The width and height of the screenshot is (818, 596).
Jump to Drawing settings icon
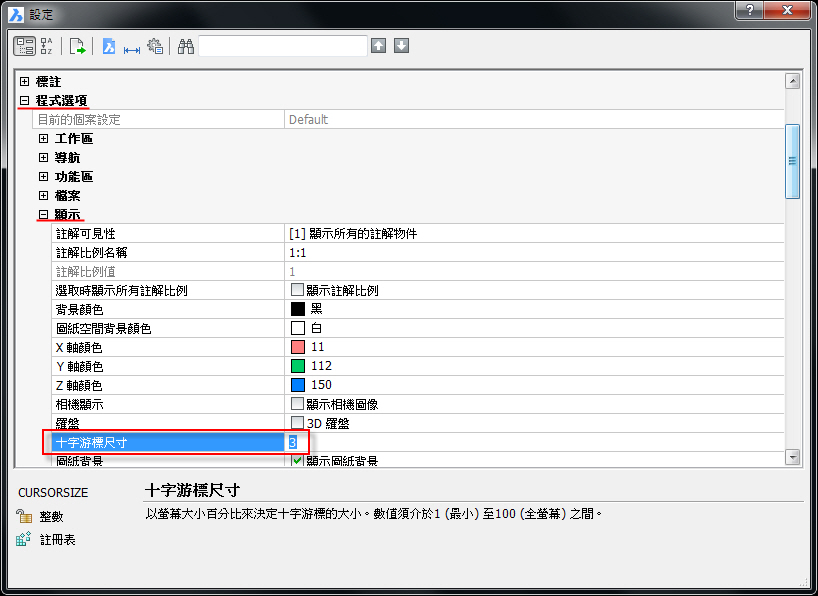click(109, 46)
